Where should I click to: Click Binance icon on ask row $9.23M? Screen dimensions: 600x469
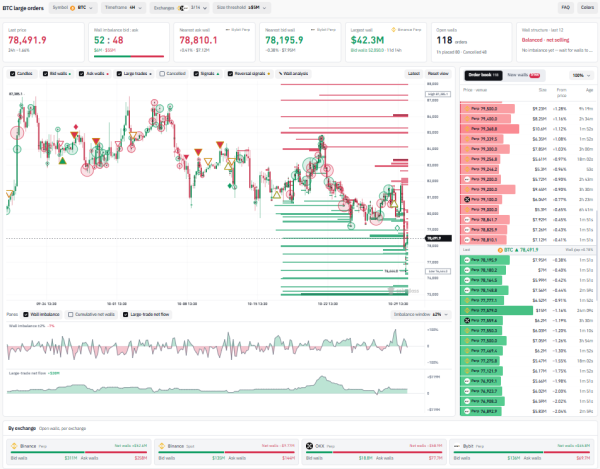click(x=466, y=109)
